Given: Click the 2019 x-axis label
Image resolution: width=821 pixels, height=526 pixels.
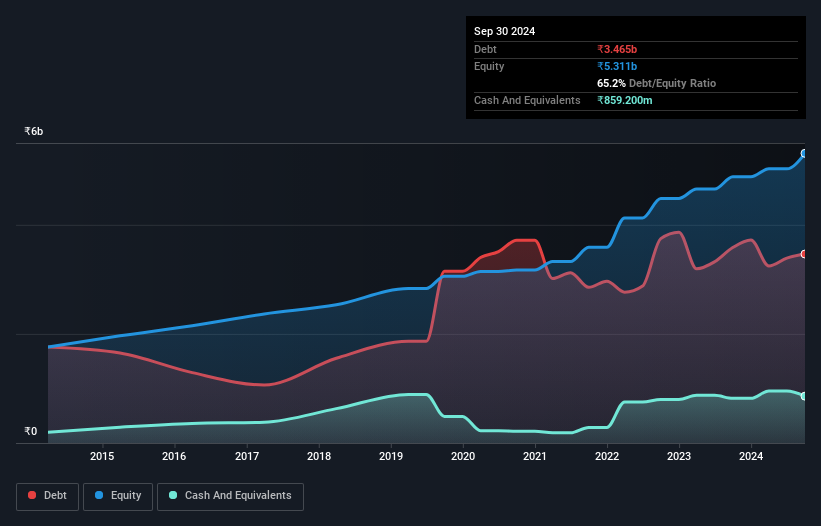Looking at the screenshot, I should (x=391, y=456).
